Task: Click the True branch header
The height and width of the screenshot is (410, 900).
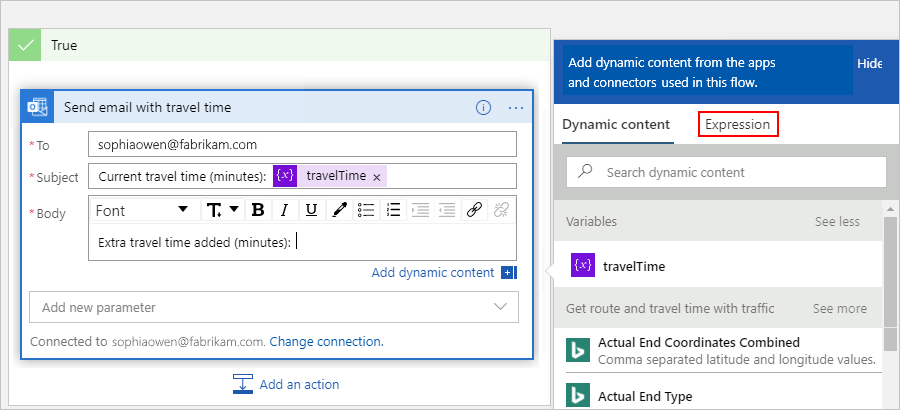Action: (x=280, y=45)
